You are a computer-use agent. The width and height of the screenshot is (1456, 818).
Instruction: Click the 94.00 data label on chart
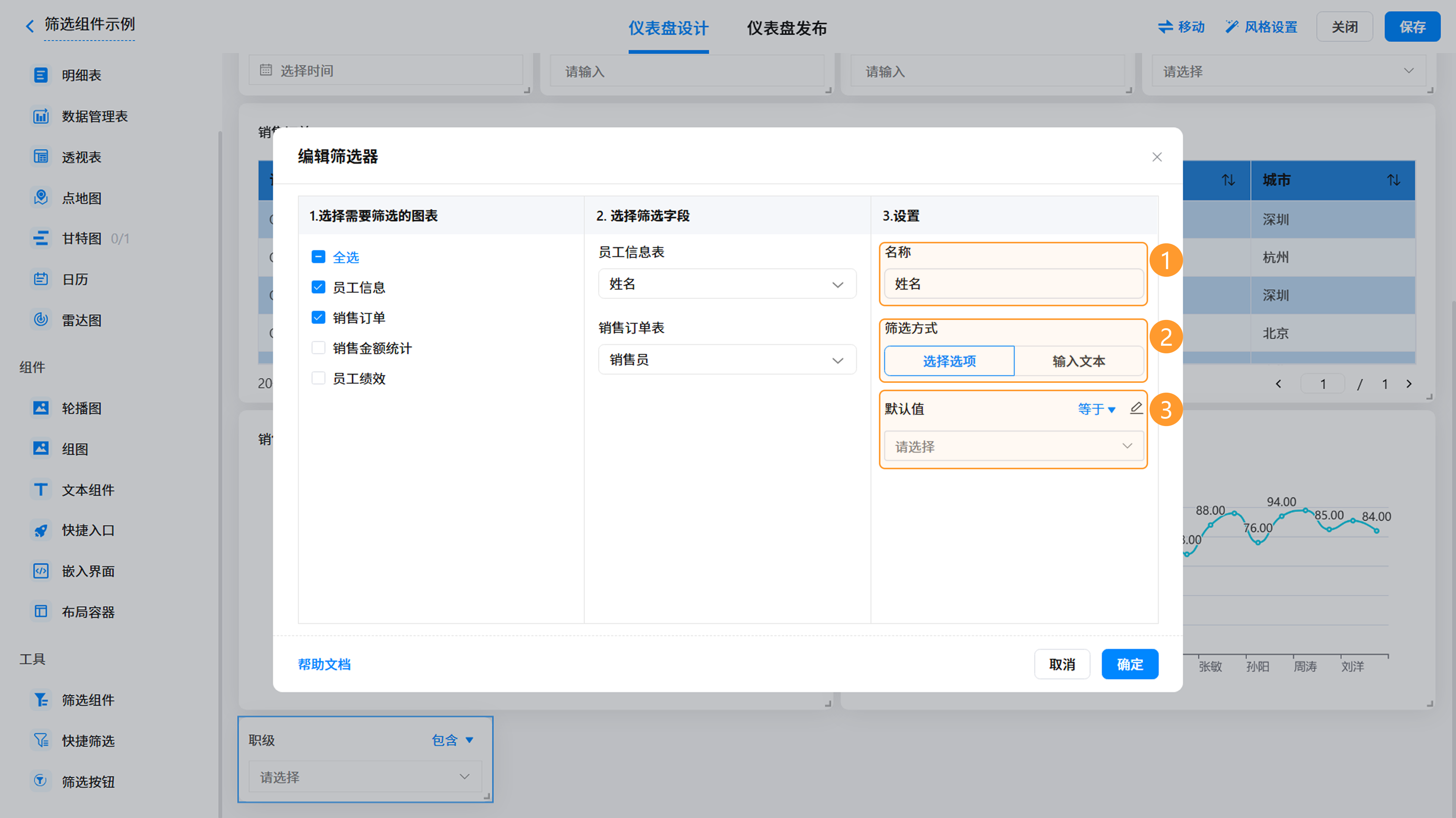tap(1281, 501)
